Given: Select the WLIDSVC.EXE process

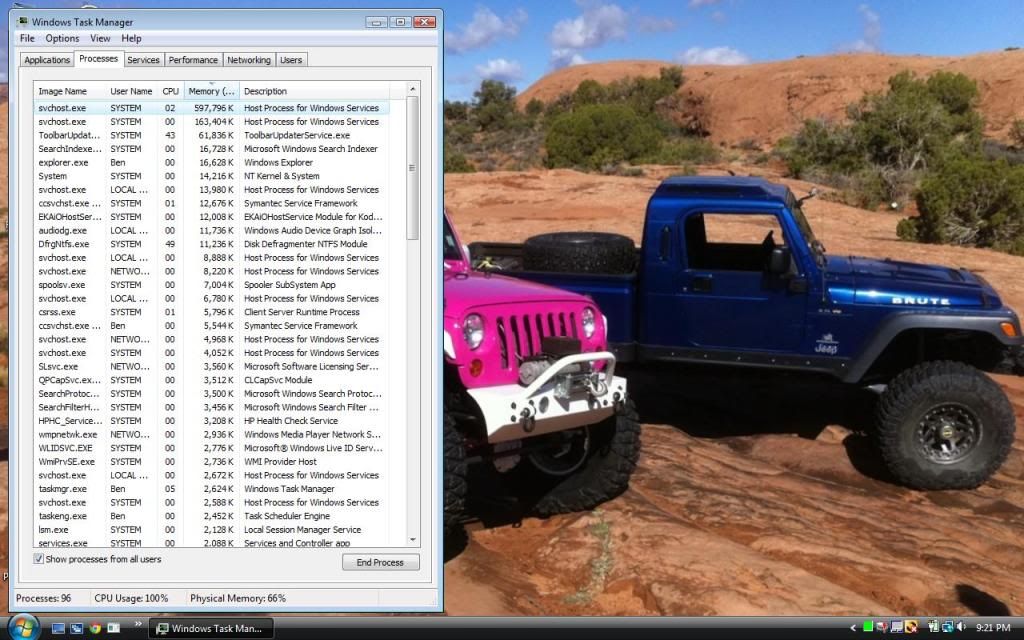Looking at the screenshot, I should click(x=212, y=449).
